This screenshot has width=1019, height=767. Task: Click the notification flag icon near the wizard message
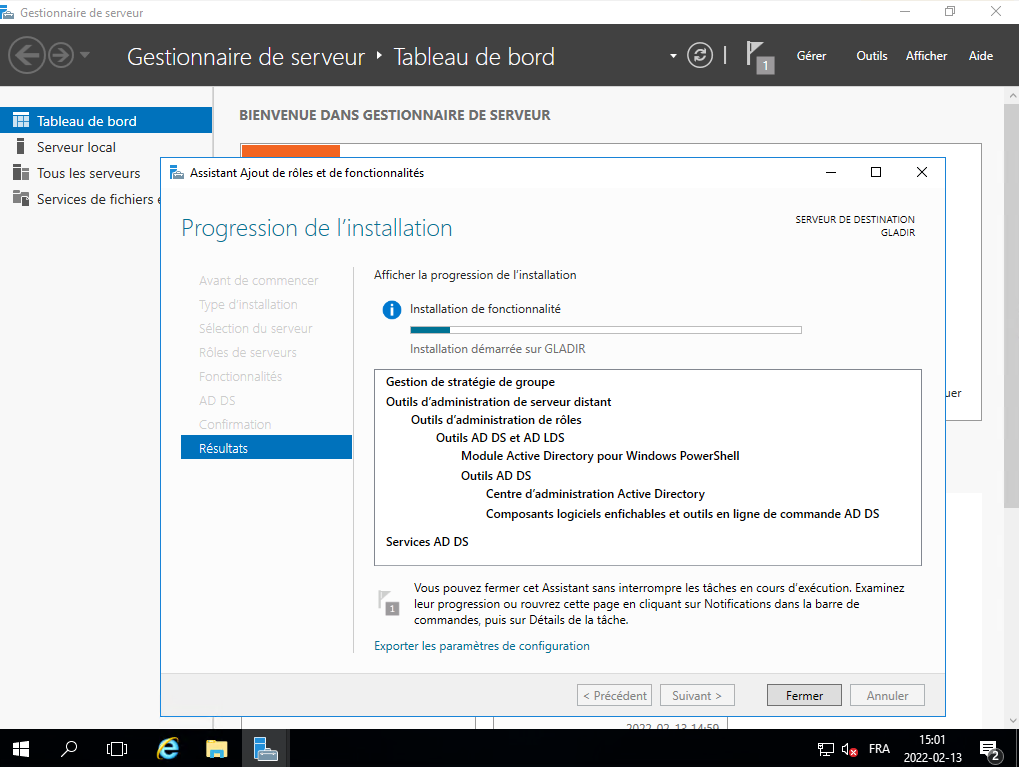[389, 603]
